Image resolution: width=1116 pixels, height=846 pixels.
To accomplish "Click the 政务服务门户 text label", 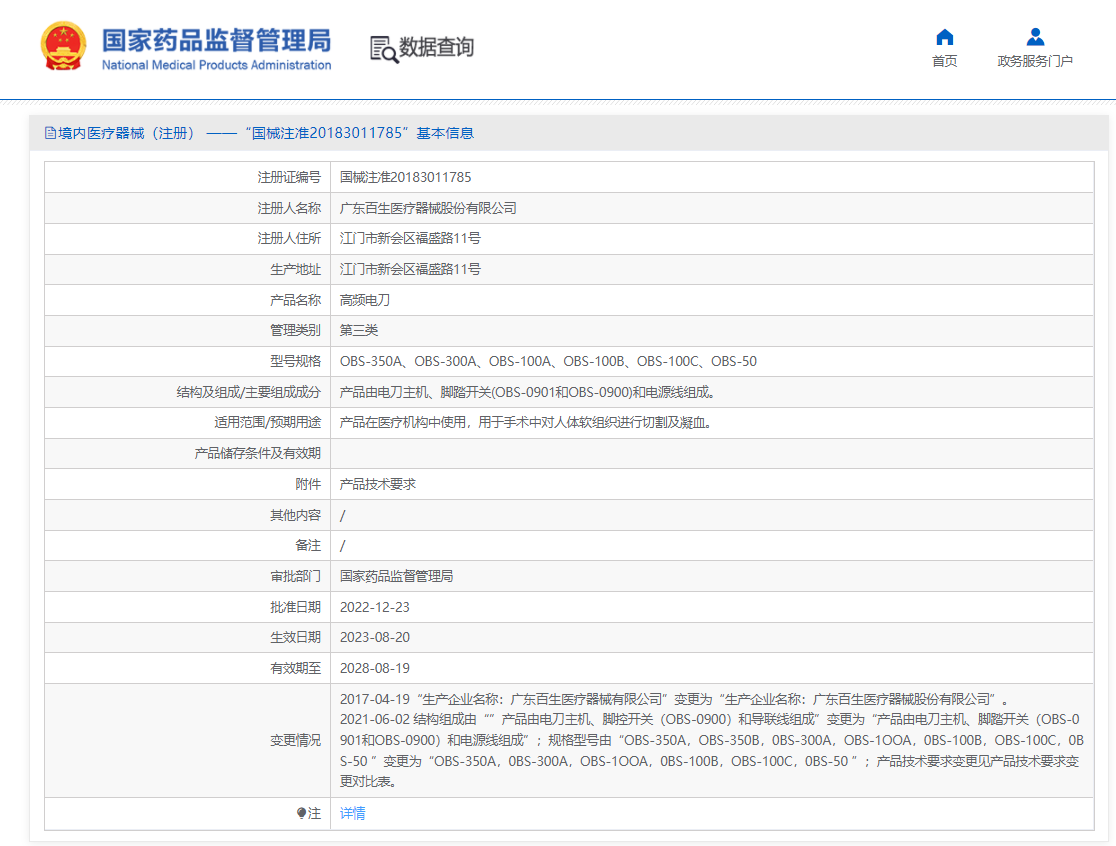I will pos(1035,61).
